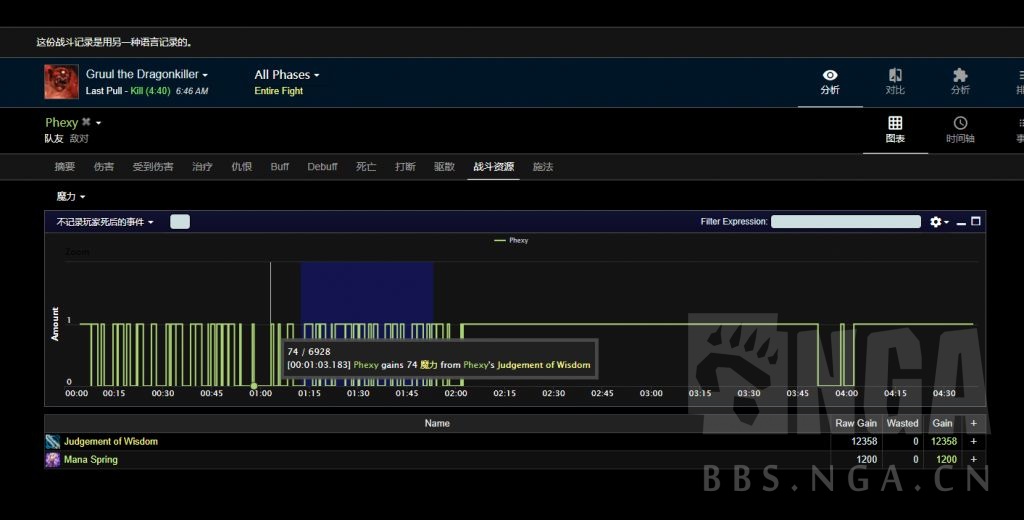Image resolution: width=1024 pixels, height=520 pixels.
Task: Open the Gruul the Dragonkiller fight dropdown
Action: point(146,74)
